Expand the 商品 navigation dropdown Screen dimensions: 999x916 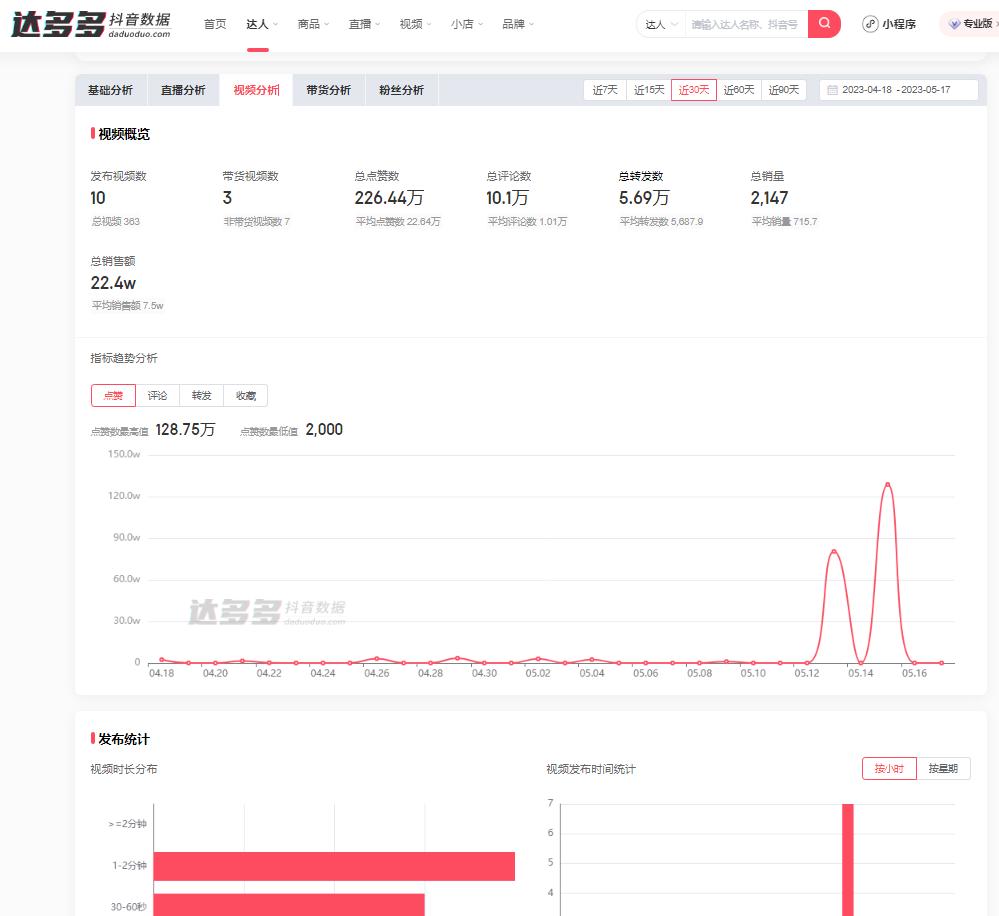click(313, 24)
